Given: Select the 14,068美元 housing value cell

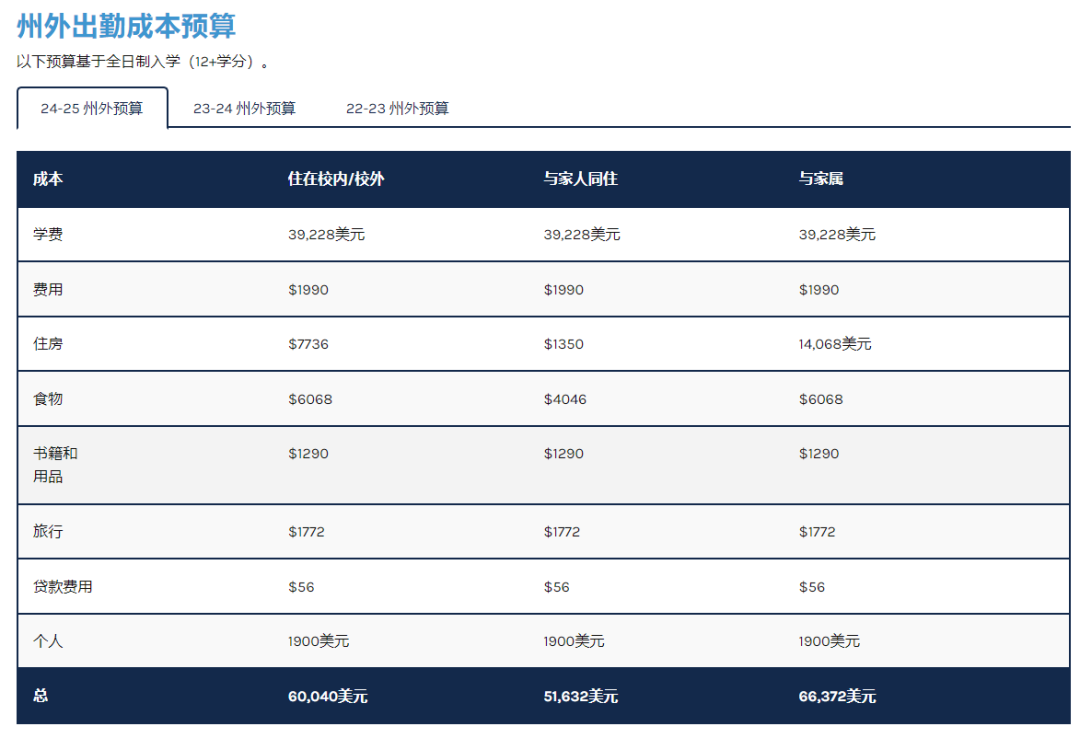Looking at the screenshot, I should [x=834, y=344].
